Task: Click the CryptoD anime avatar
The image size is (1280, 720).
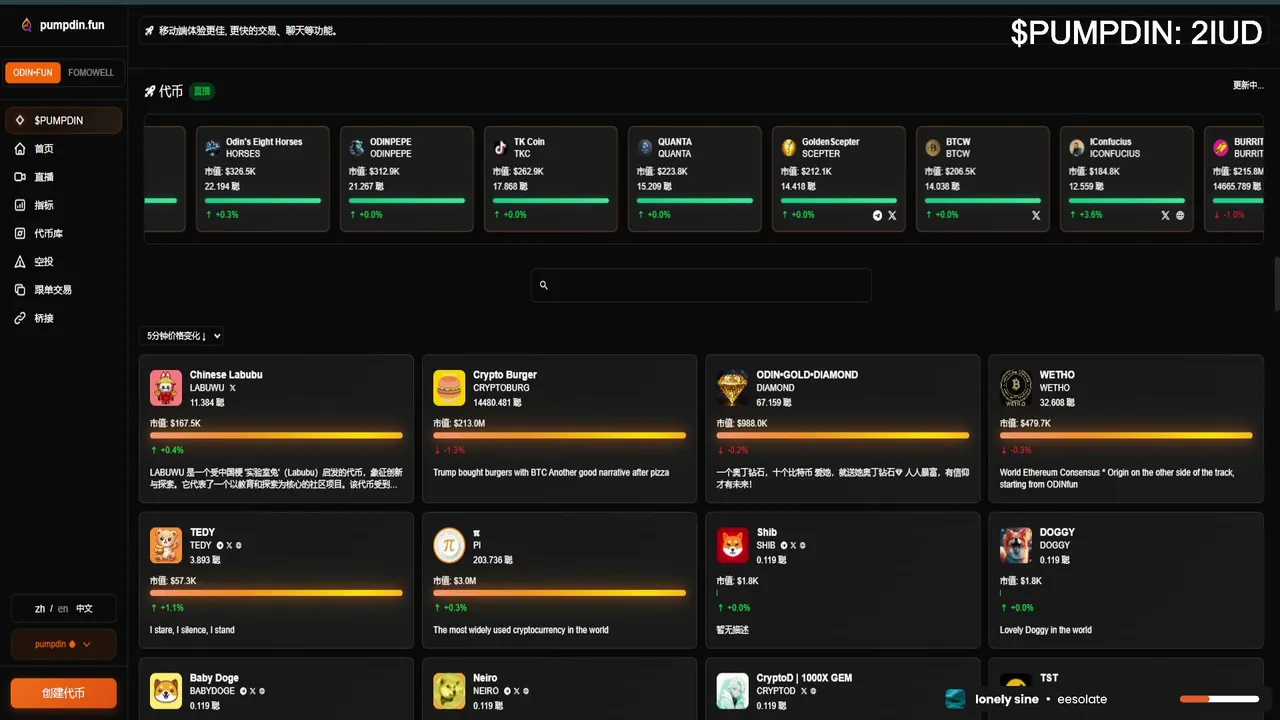Action: click(x=733, y=691)
